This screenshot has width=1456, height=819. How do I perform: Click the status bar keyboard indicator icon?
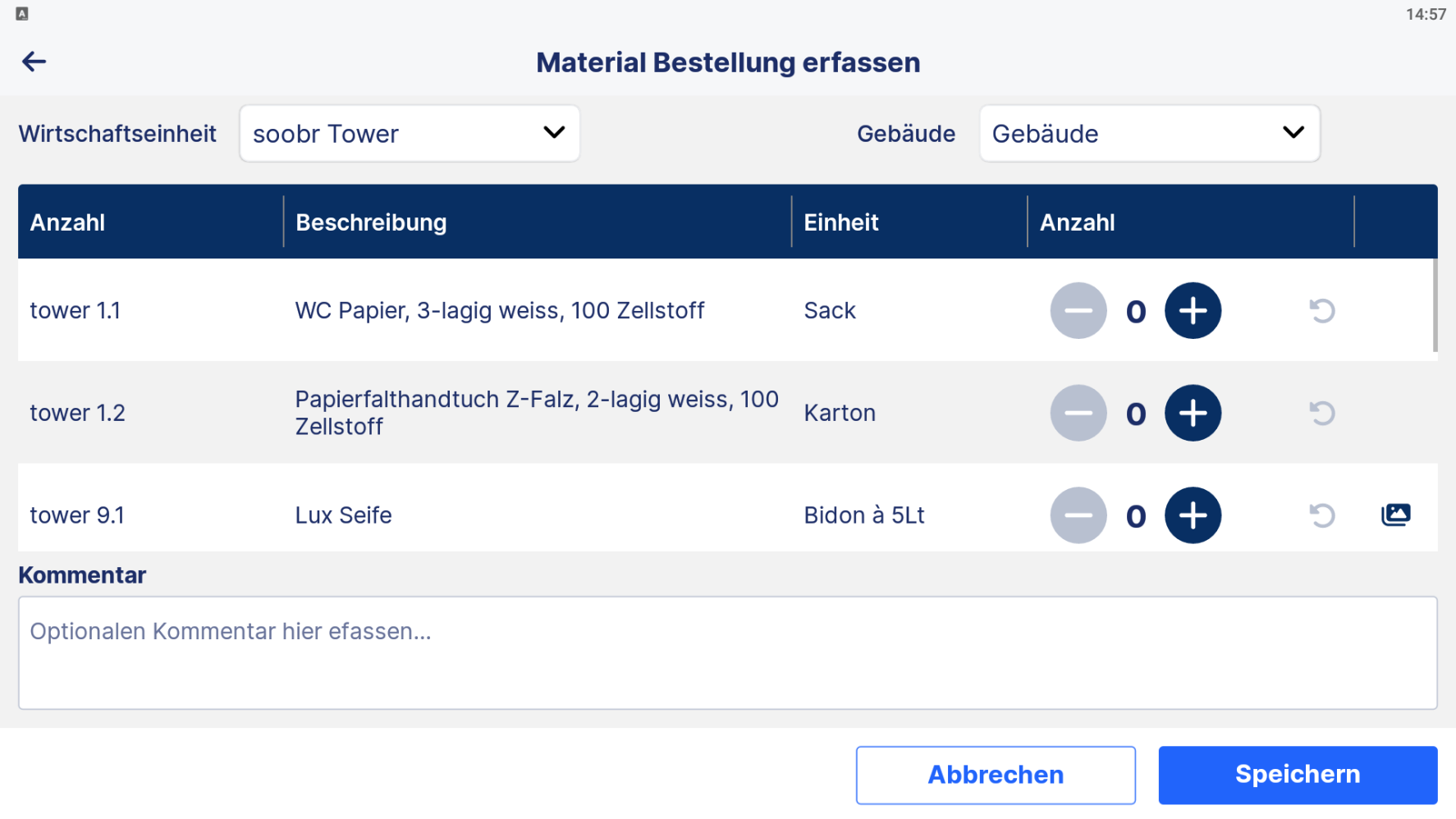coord(22,14)
